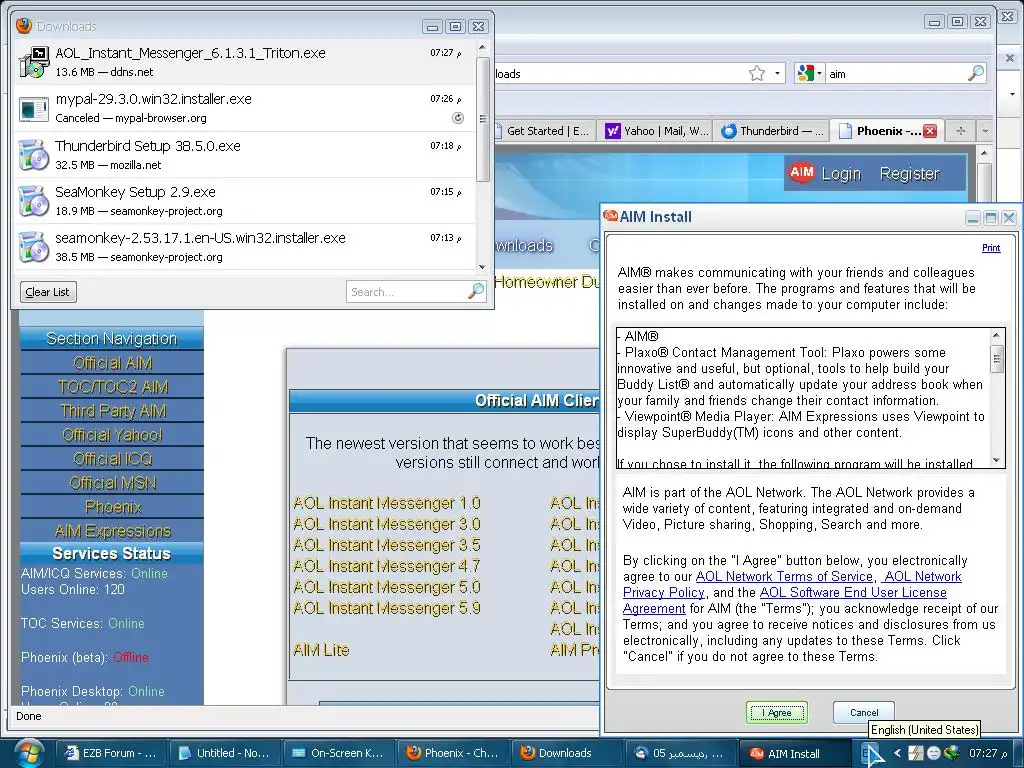
Task: Click the I Agree button
Action: pyautogui.click(x=776, y=712)
